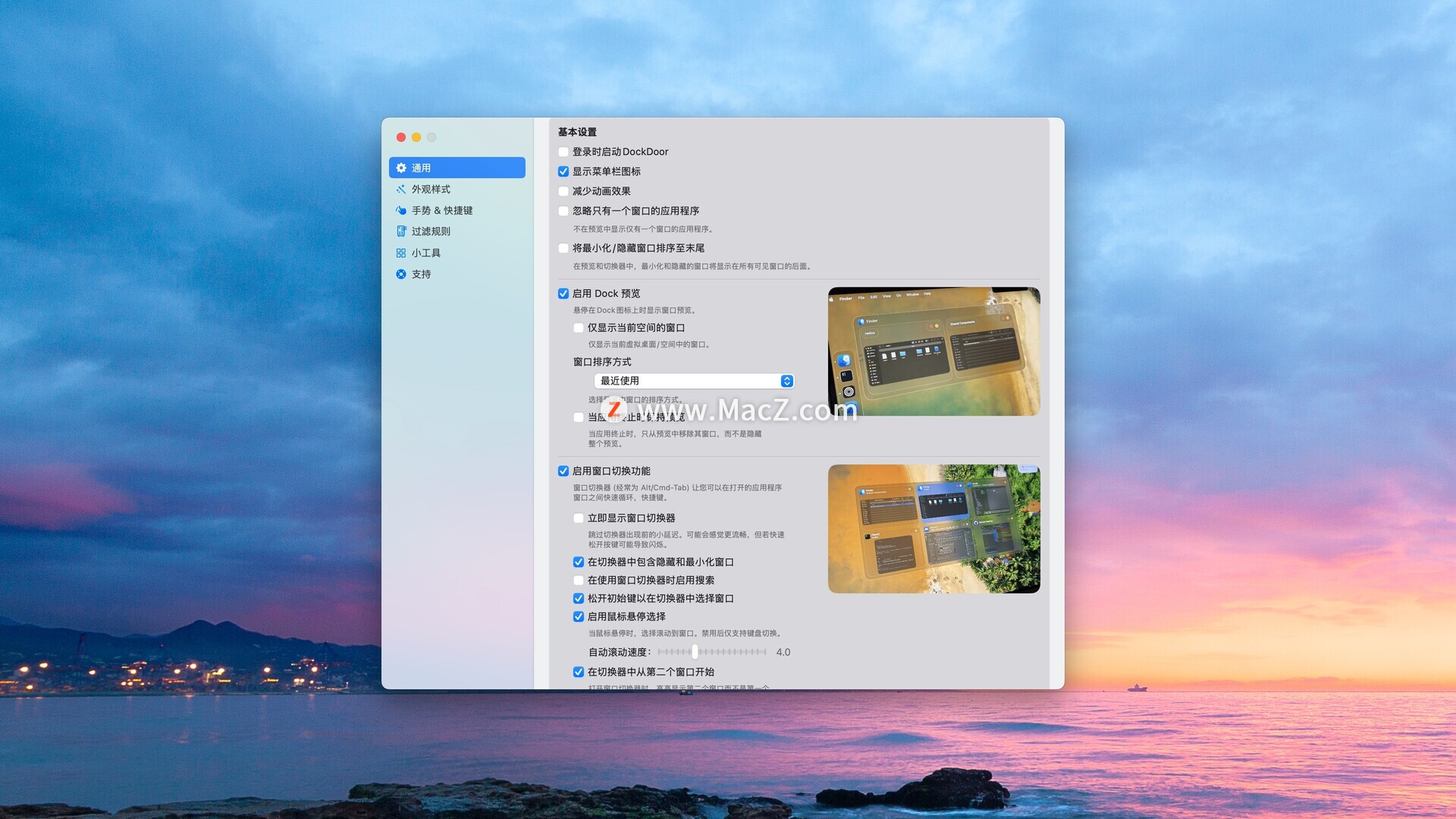
Task: Click the gear icon beside 通用
Action: pyautogui.click(x=401, y=168)
